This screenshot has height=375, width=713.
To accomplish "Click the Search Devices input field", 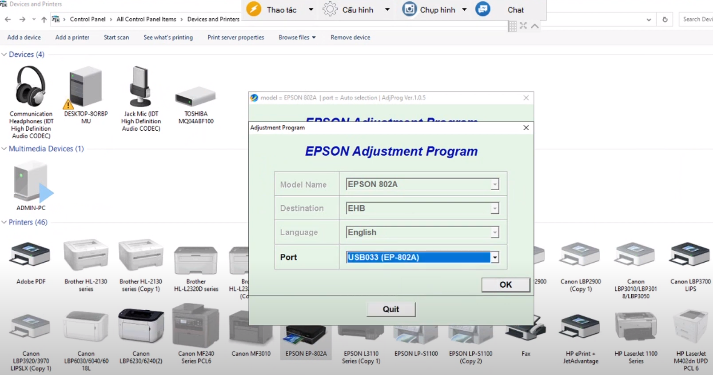I will 696,19.
